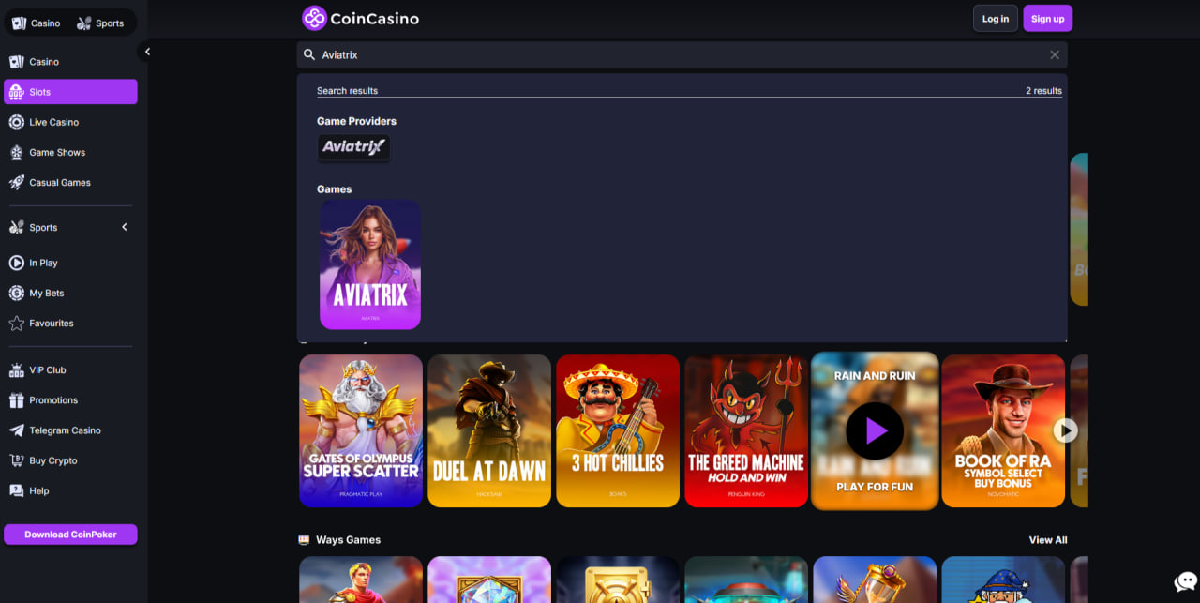This screenshot has height=603, width=1200.
Task: Click the Sign up button
Action: pyautogui.click(x=1047, y=19)
